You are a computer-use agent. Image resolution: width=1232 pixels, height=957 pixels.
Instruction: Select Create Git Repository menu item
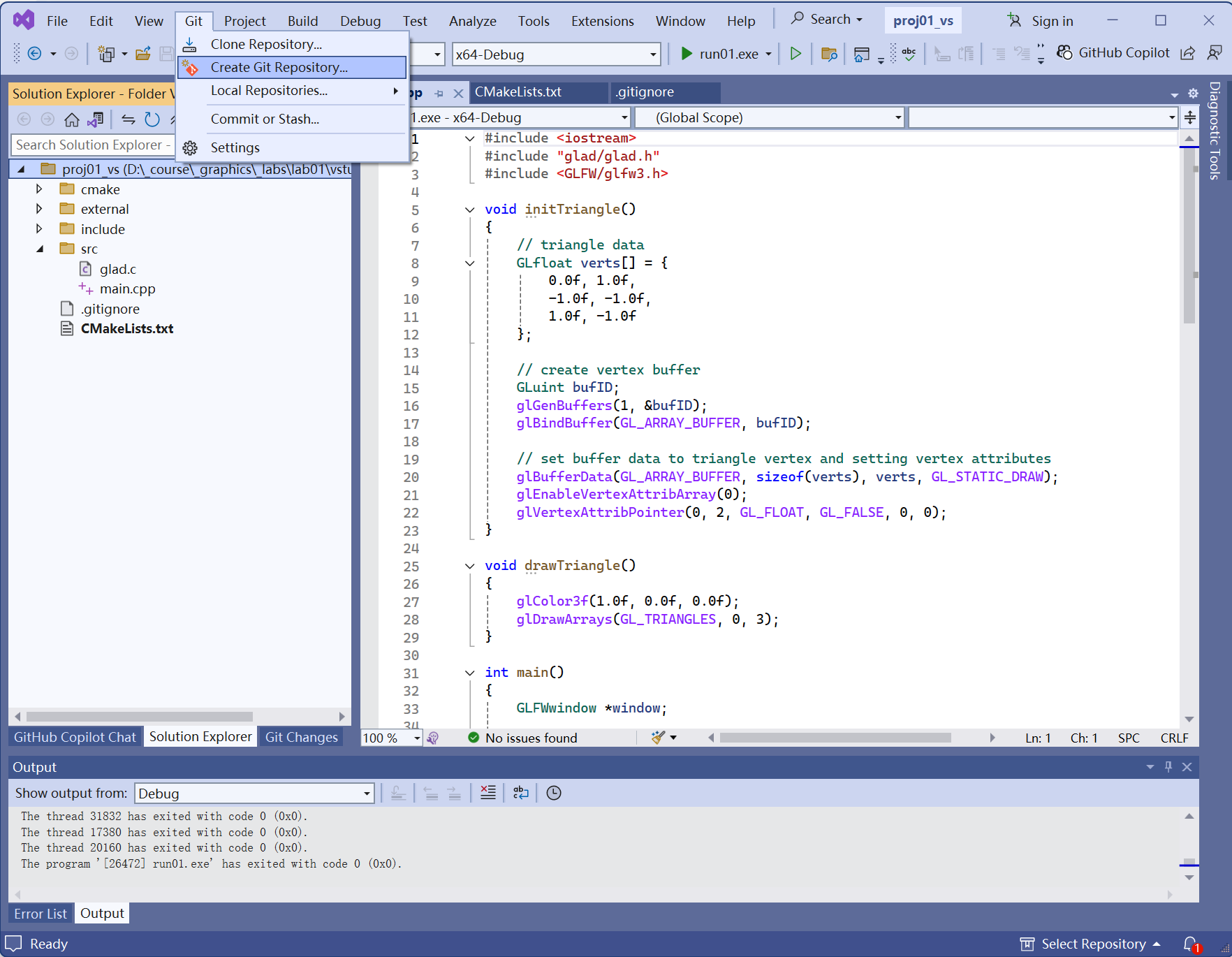(279, 68)
